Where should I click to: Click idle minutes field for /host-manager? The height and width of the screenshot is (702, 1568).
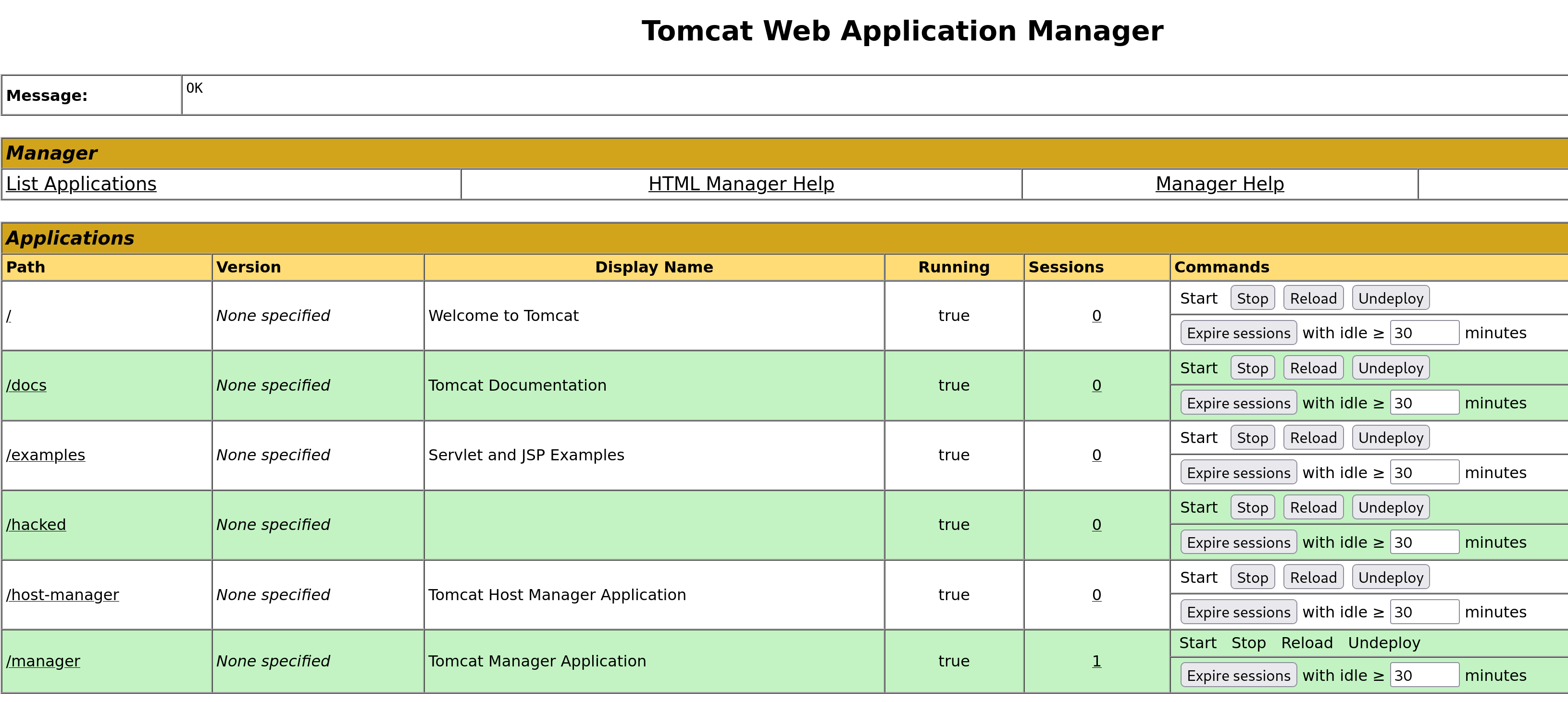point(1424,611)
